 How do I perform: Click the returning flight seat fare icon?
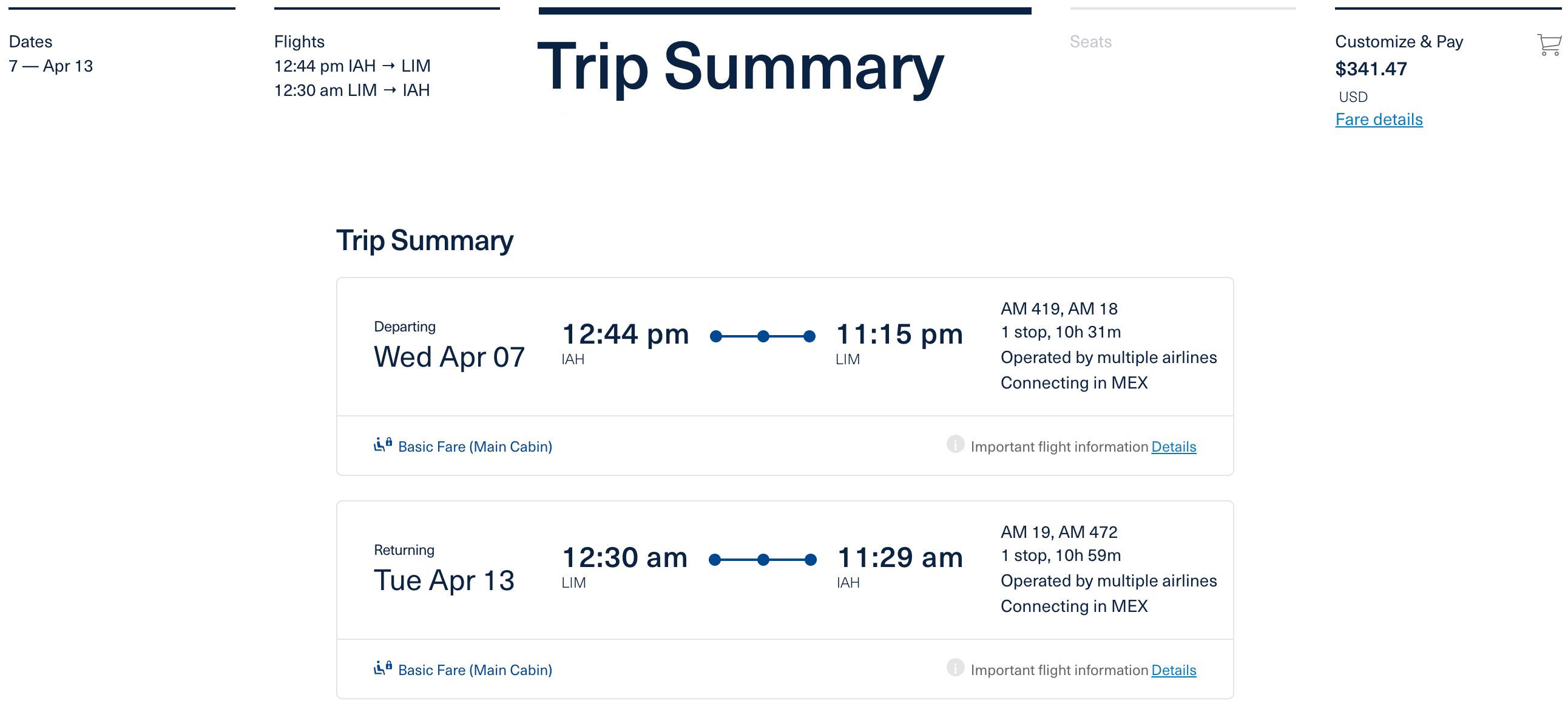pyautogui.click(x=382, y=668)
